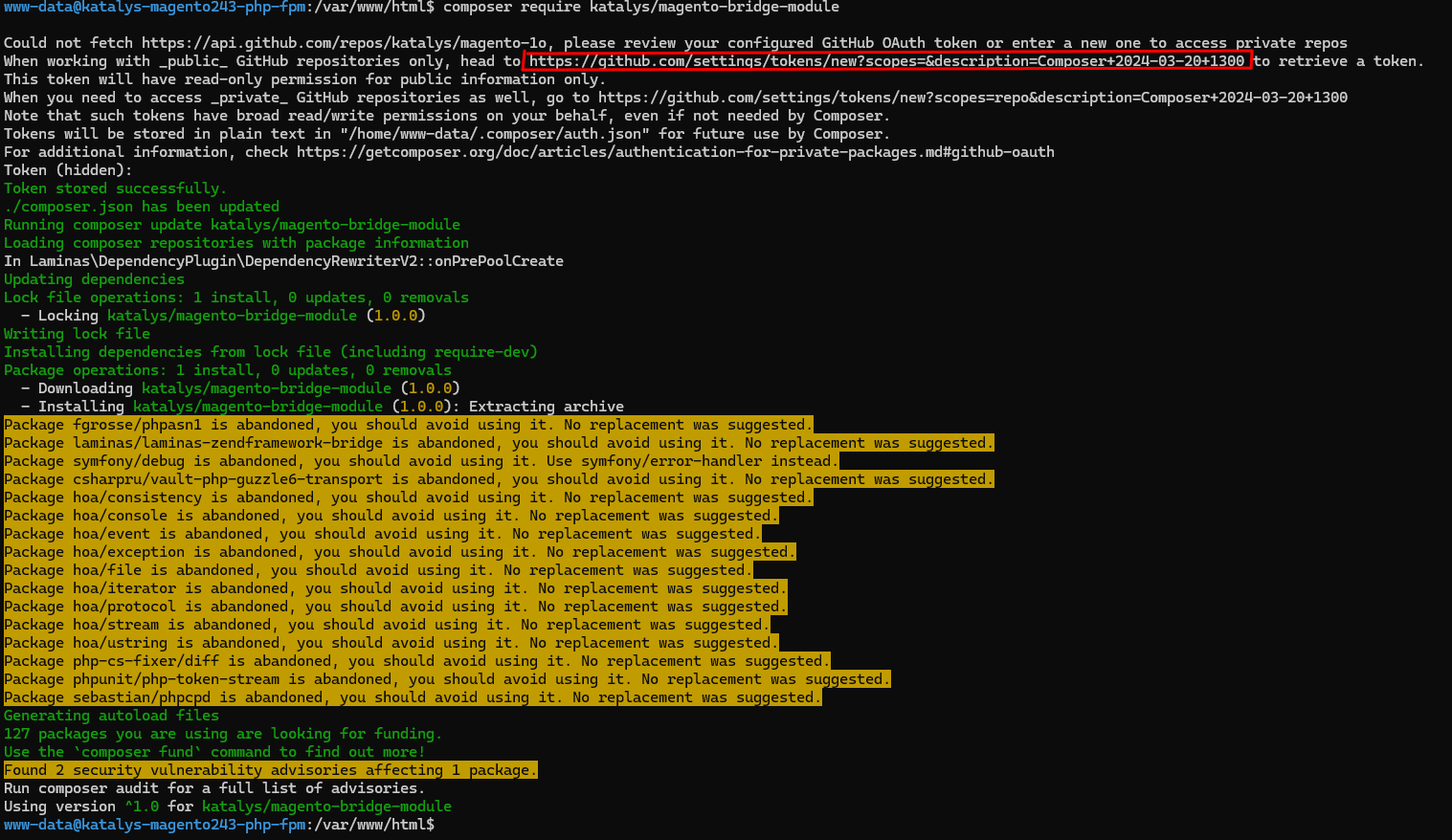Click the security vulnerability advisories warning
Viewport: 1452px width, 840px height.
tap(270, 770)
